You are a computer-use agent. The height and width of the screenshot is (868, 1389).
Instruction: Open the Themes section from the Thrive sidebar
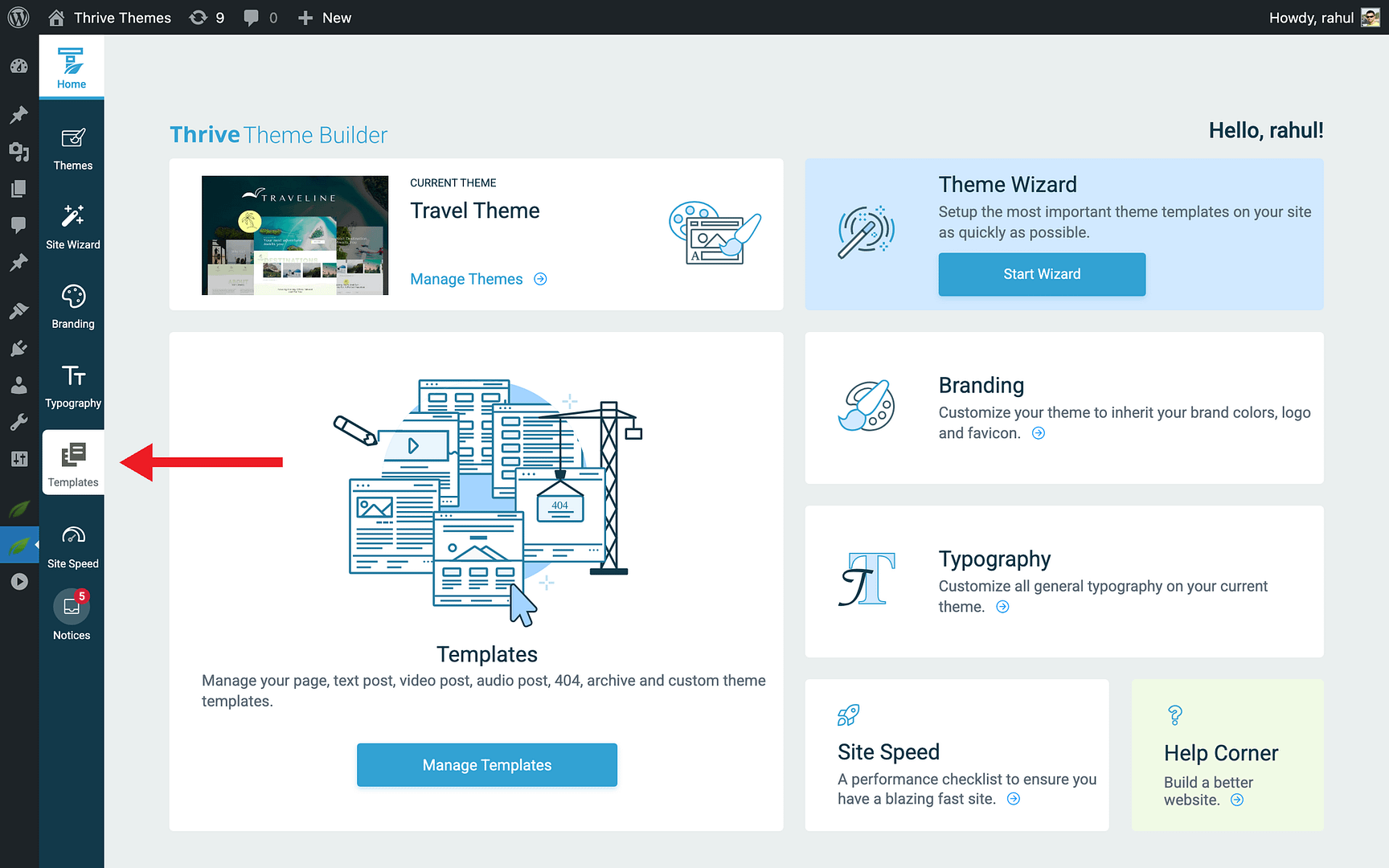point(72,149)
